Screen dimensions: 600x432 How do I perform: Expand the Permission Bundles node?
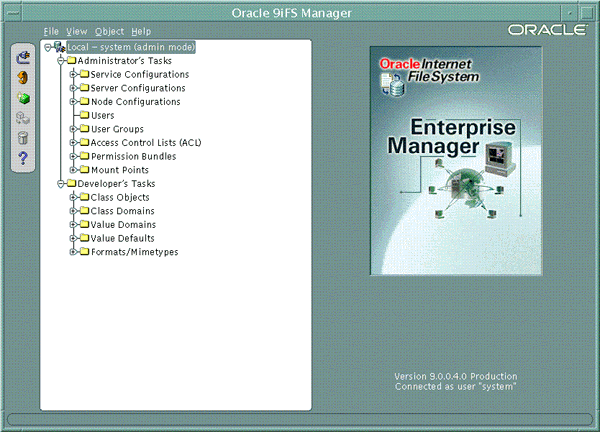(x=73, y=156)
